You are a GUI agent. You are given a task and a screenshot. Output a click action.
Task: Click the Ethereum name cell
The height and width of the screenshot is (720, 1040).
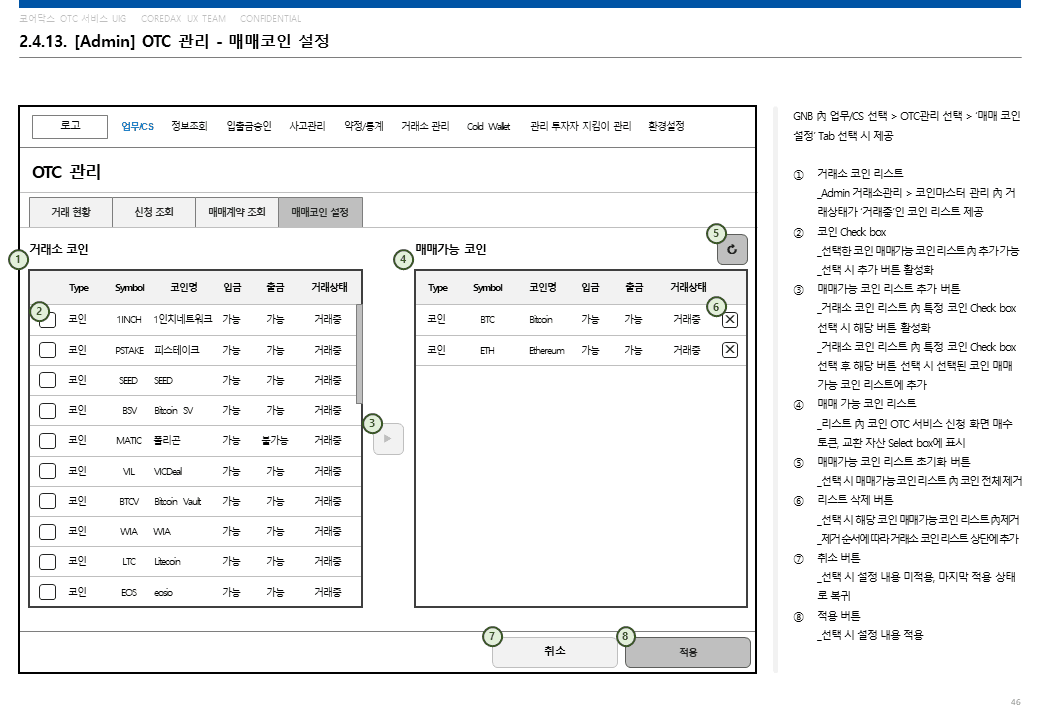547,350
